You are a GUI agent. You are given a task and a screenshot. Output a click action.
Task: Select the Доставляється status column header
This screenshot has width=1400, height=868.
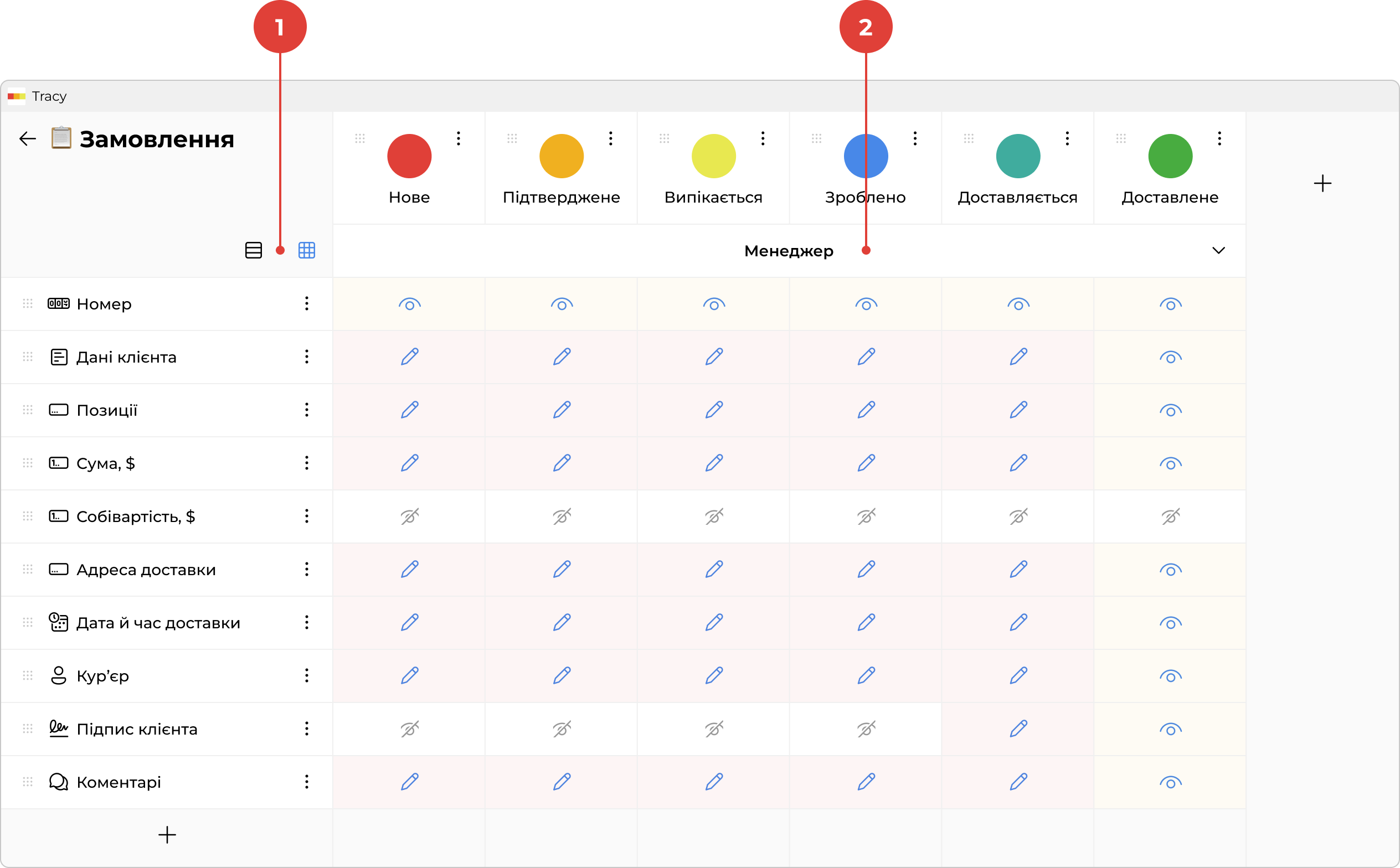pyautogui.click(x=1017, y=197)
